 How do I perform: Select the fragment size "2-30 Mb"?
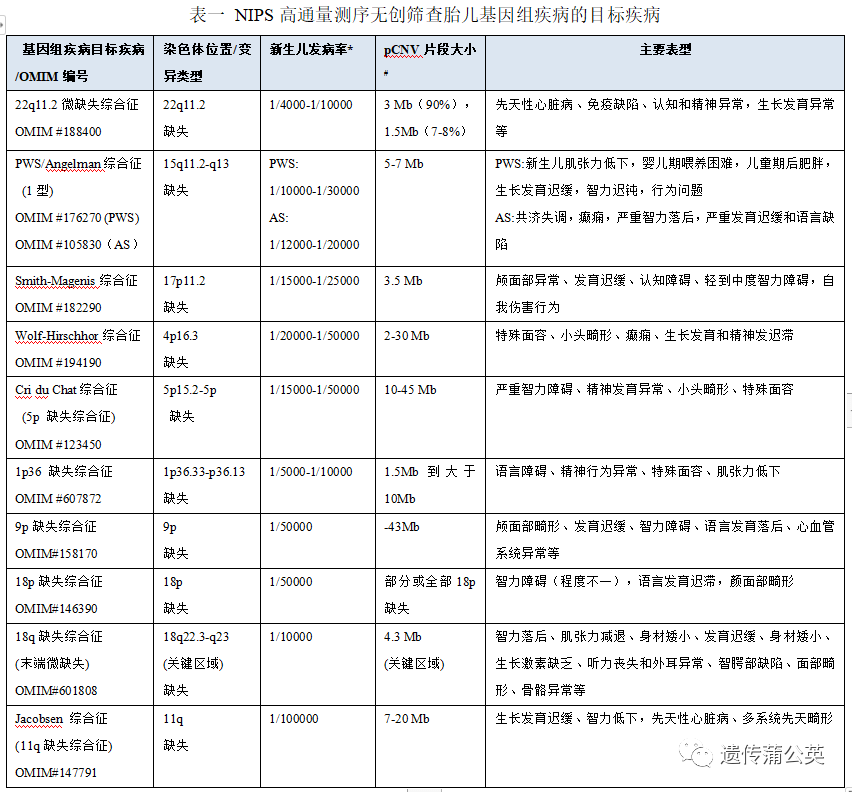(x=406, y=336)
